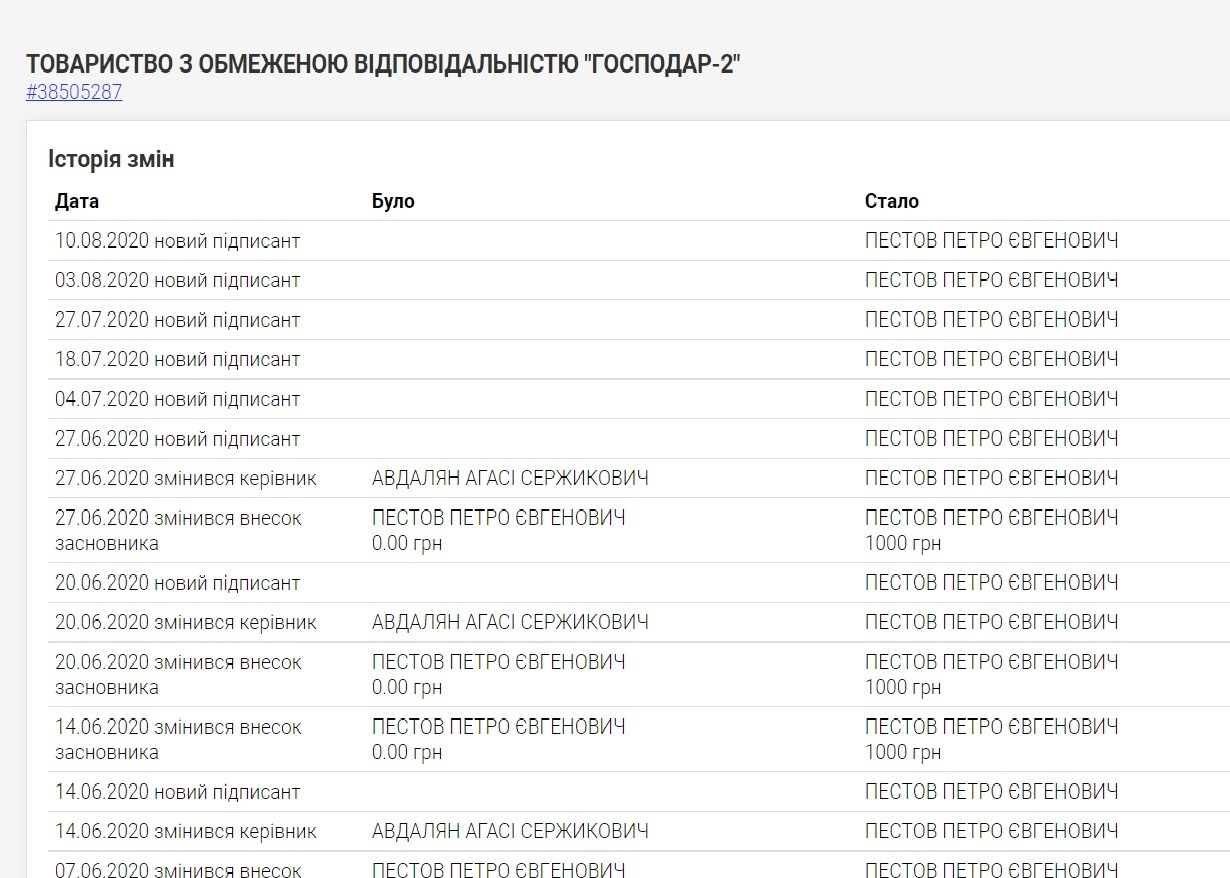This screenshot has width=1230, height=878.
Task: Click 'ПЕСТОВ ПЕТРО ЄВГЕНОВИЧ' in 27.07.2020 row
Action: 992,321
